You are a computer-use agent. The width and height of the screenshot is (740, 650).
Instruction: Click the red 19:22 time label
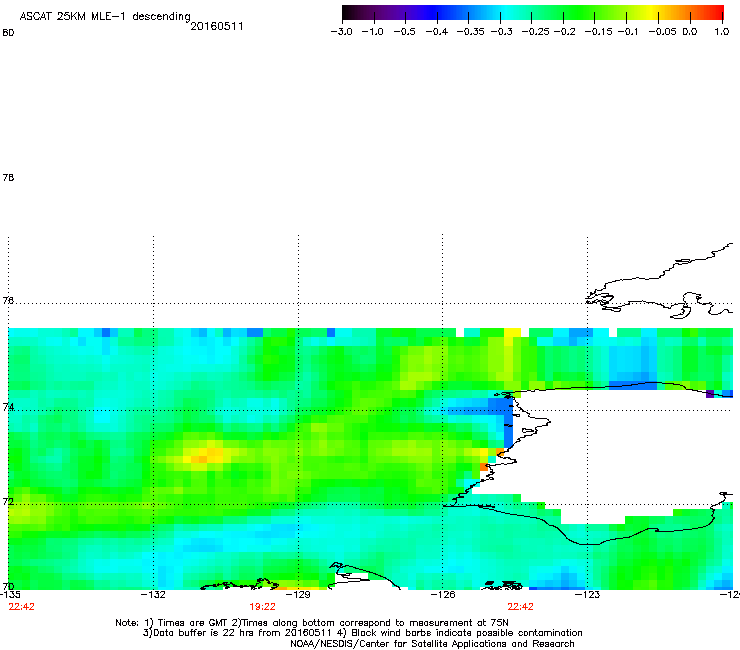pos(262,607)
